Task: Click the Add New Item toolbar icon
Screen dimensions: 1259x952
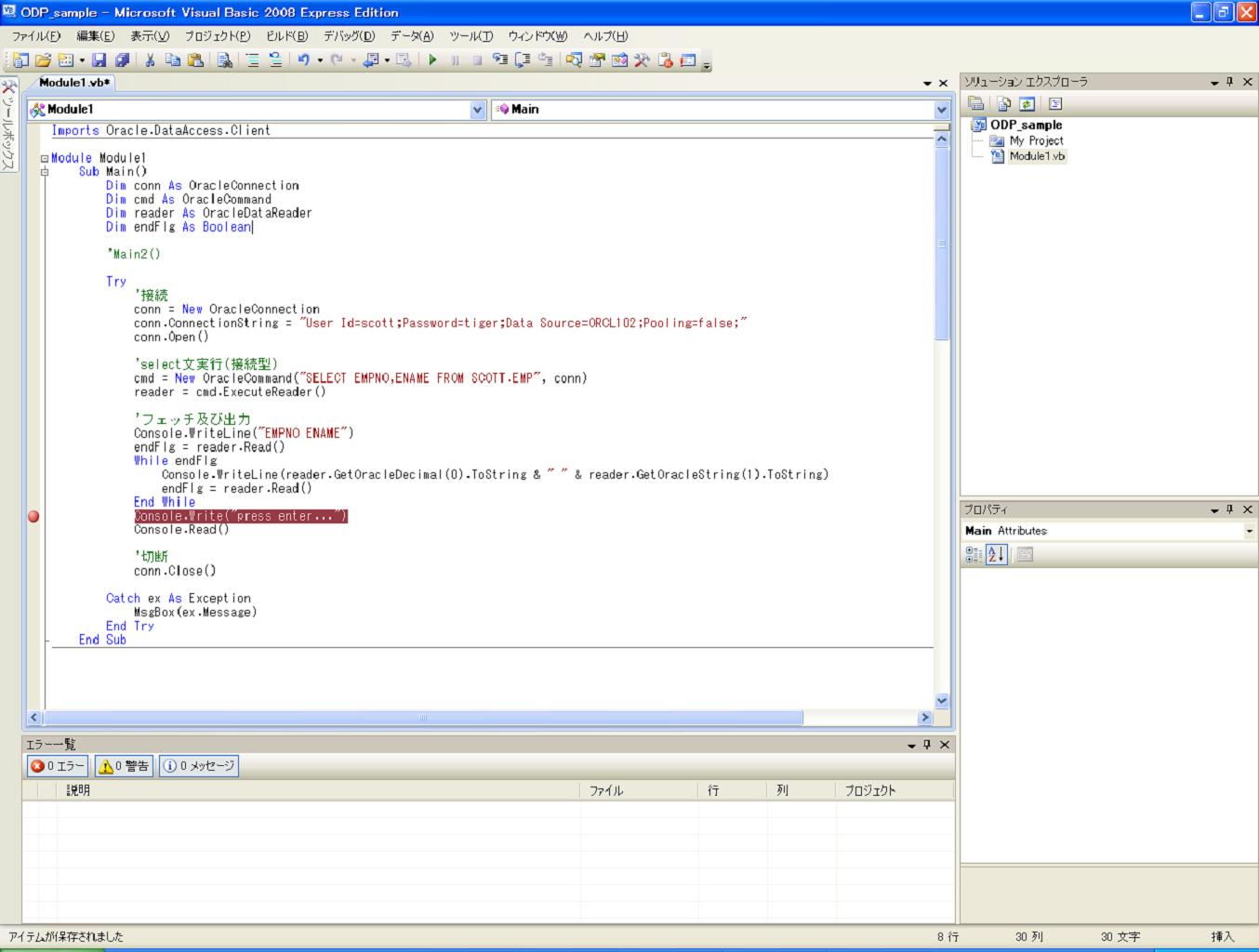Action: 65,60
